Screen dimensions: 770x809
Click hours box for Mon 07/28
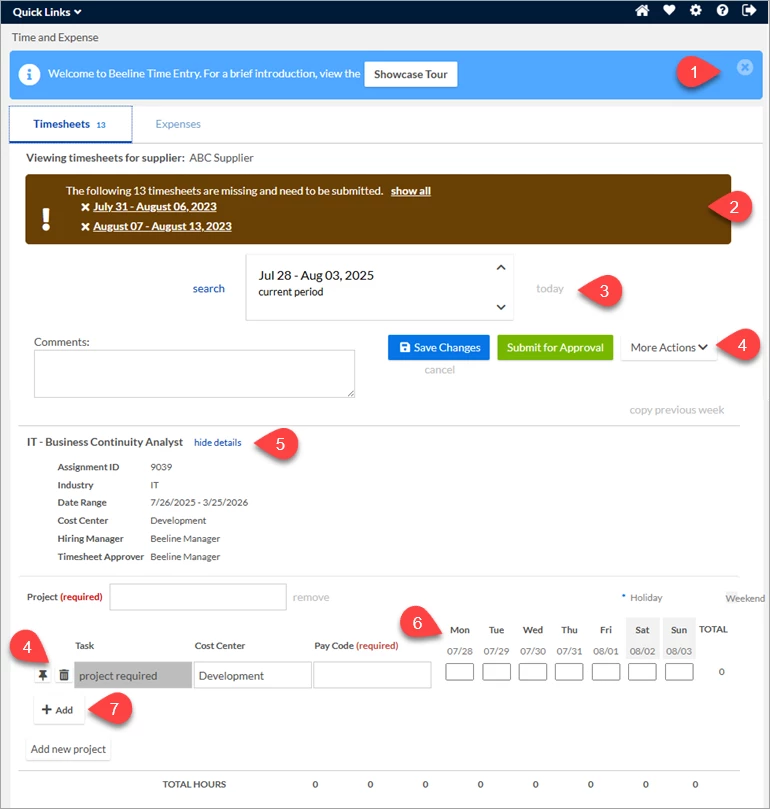coord(459,672)
